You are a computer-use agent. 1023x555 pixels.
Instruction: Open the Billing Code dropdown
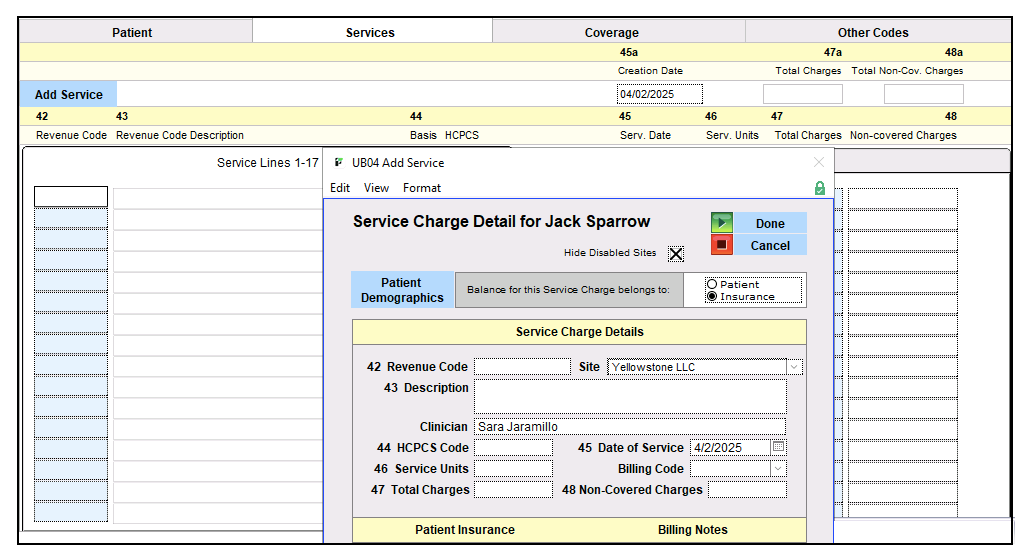(778, 468)
